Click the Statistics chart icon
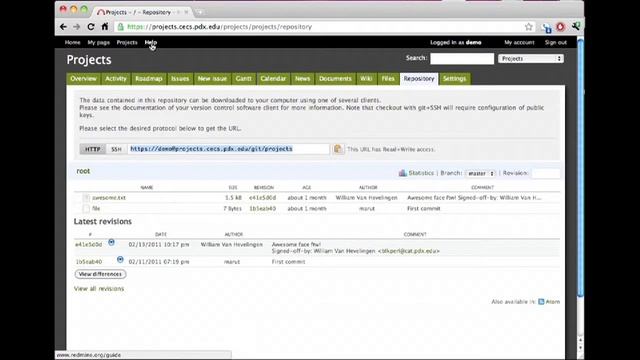 point(402,173)
